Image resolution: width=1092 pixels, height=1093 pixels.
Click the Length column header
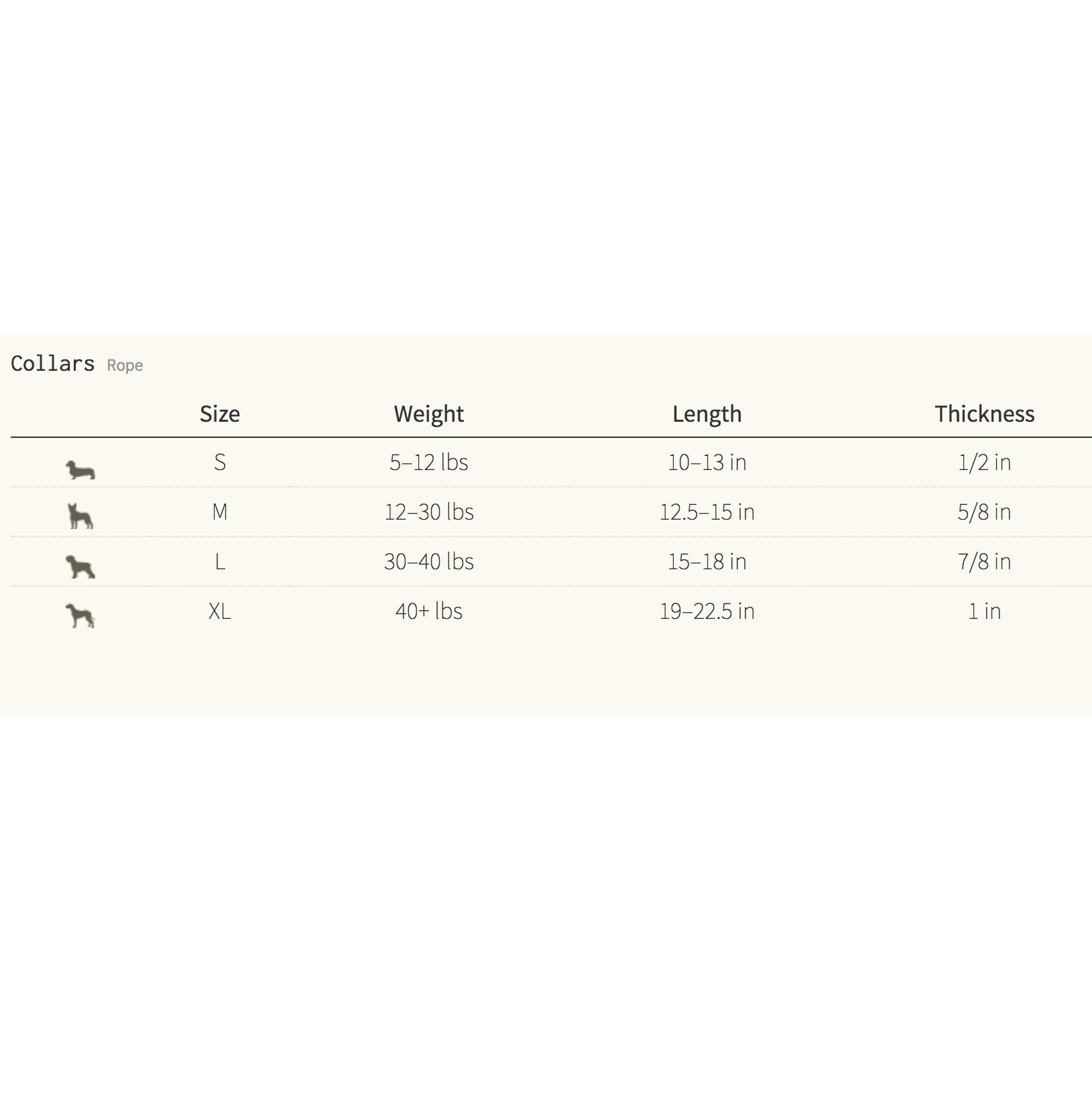point(707,414)
